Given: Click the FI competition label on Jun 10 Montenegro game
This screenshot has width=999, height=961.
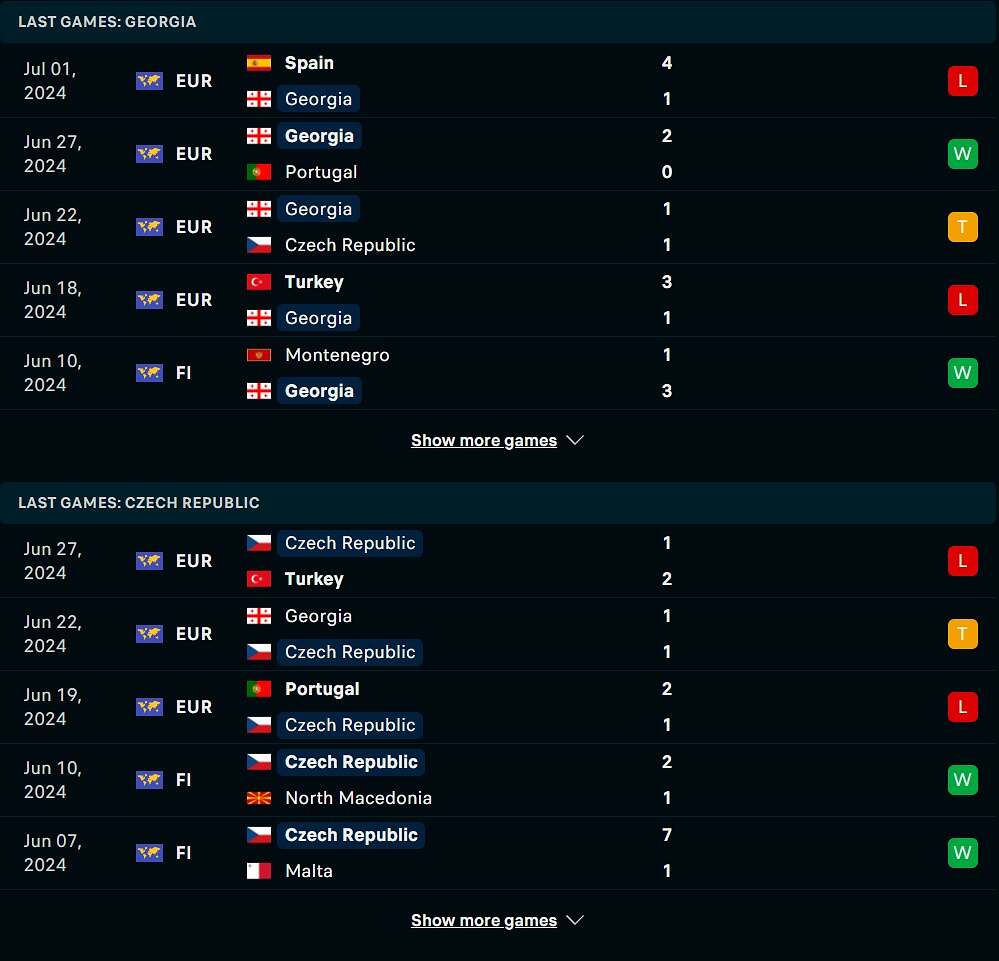Looking at the screenshot, I should pos(183,373).
